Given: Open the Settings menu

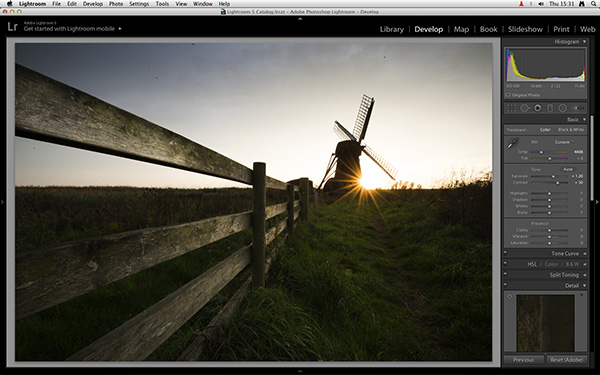Looking at the screenshot, I should pos(139,4).
